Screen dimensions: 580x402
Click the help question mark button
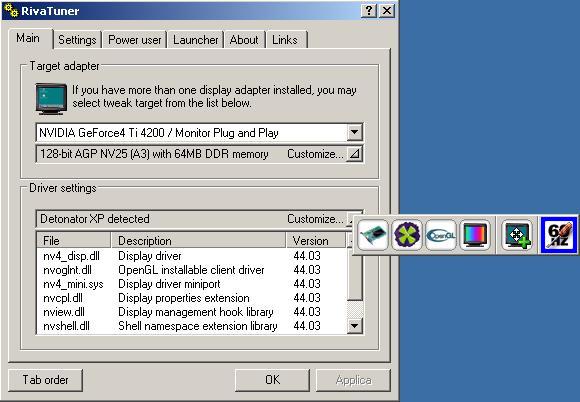tap(369, 11)
